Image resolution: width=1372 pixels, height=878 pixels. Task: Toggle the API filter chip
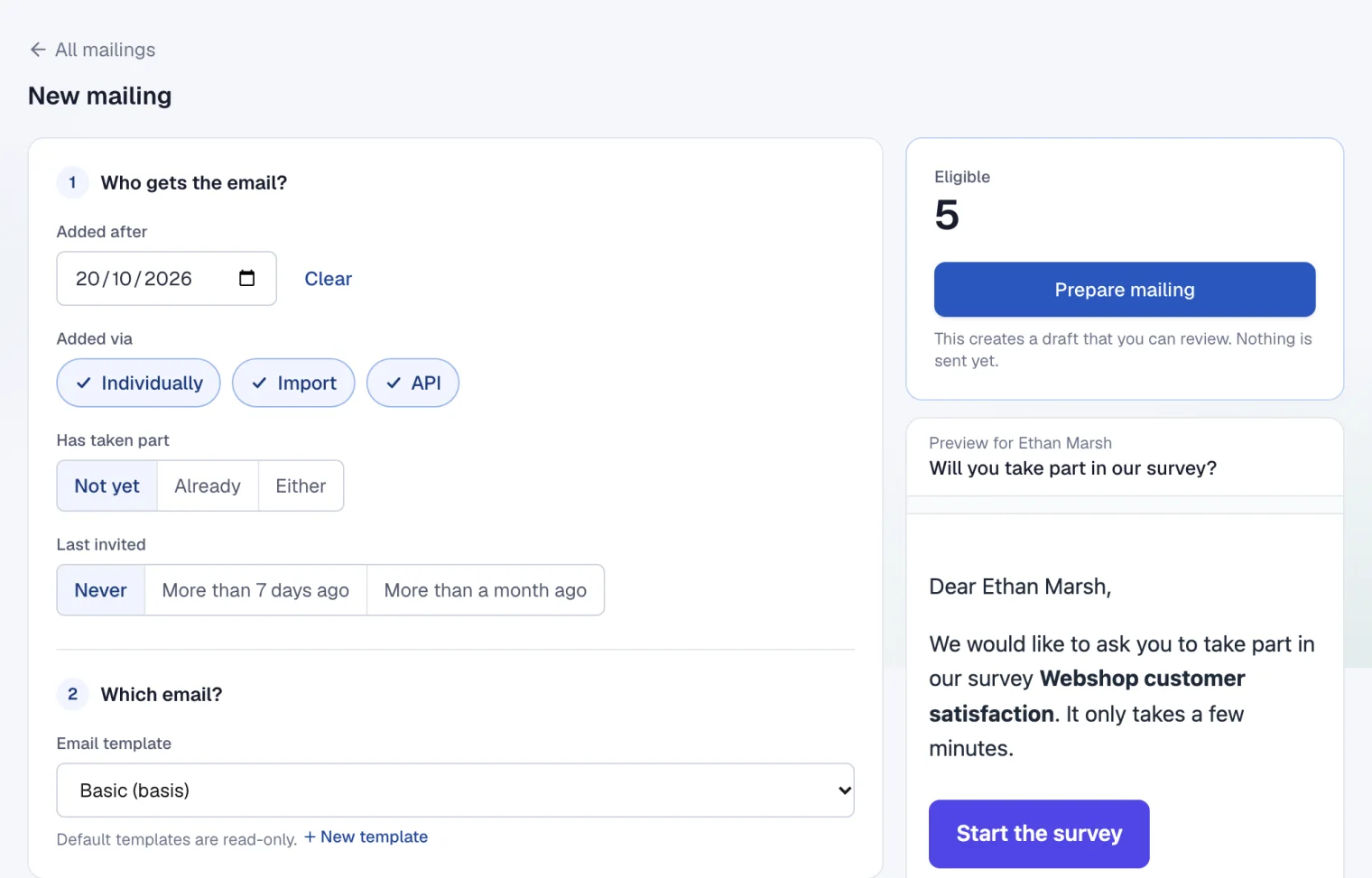413,383
